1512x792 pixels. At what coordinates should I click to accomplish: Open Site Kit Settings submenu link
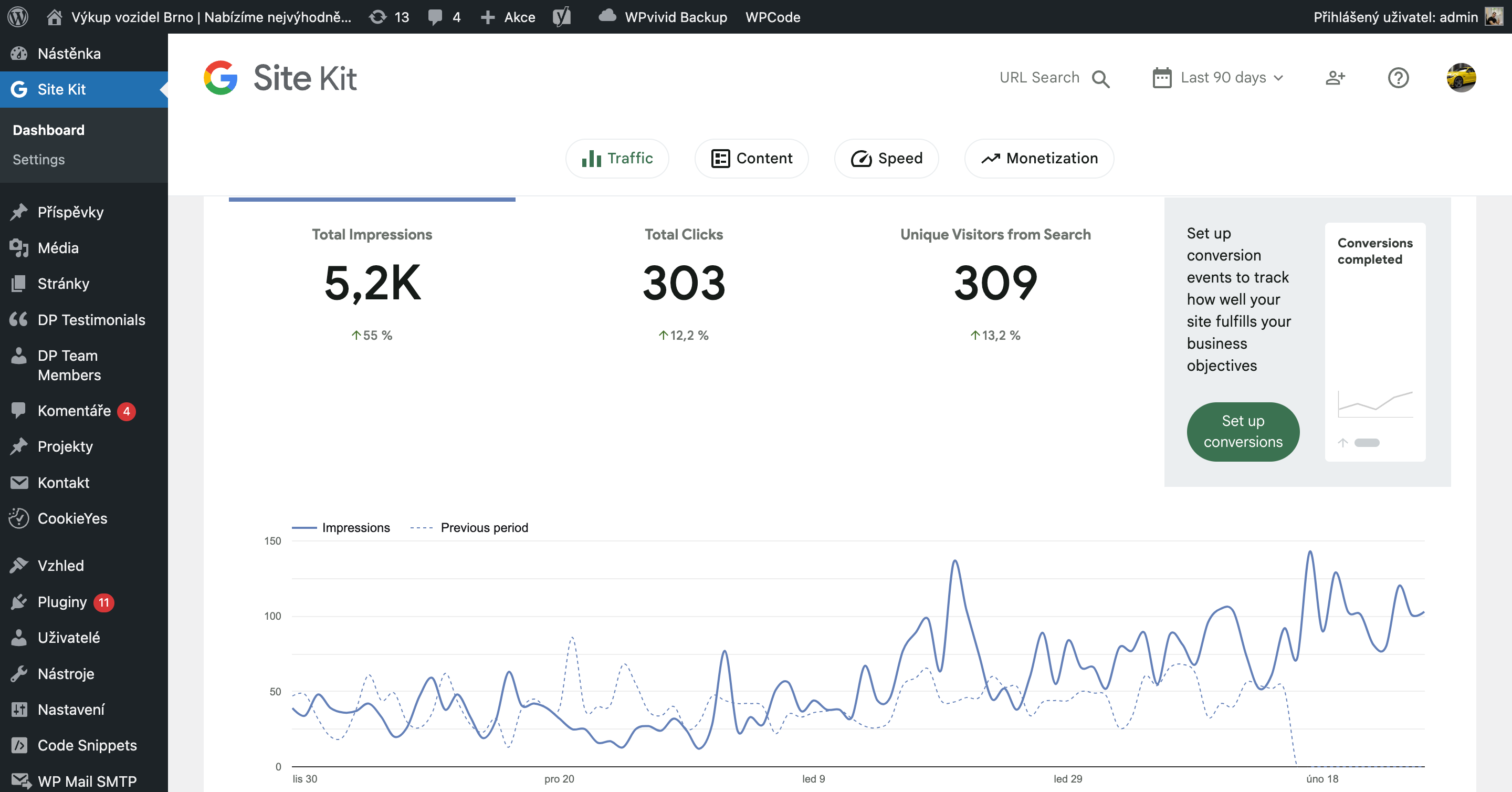pyautogui.click(x=39, y=160)
